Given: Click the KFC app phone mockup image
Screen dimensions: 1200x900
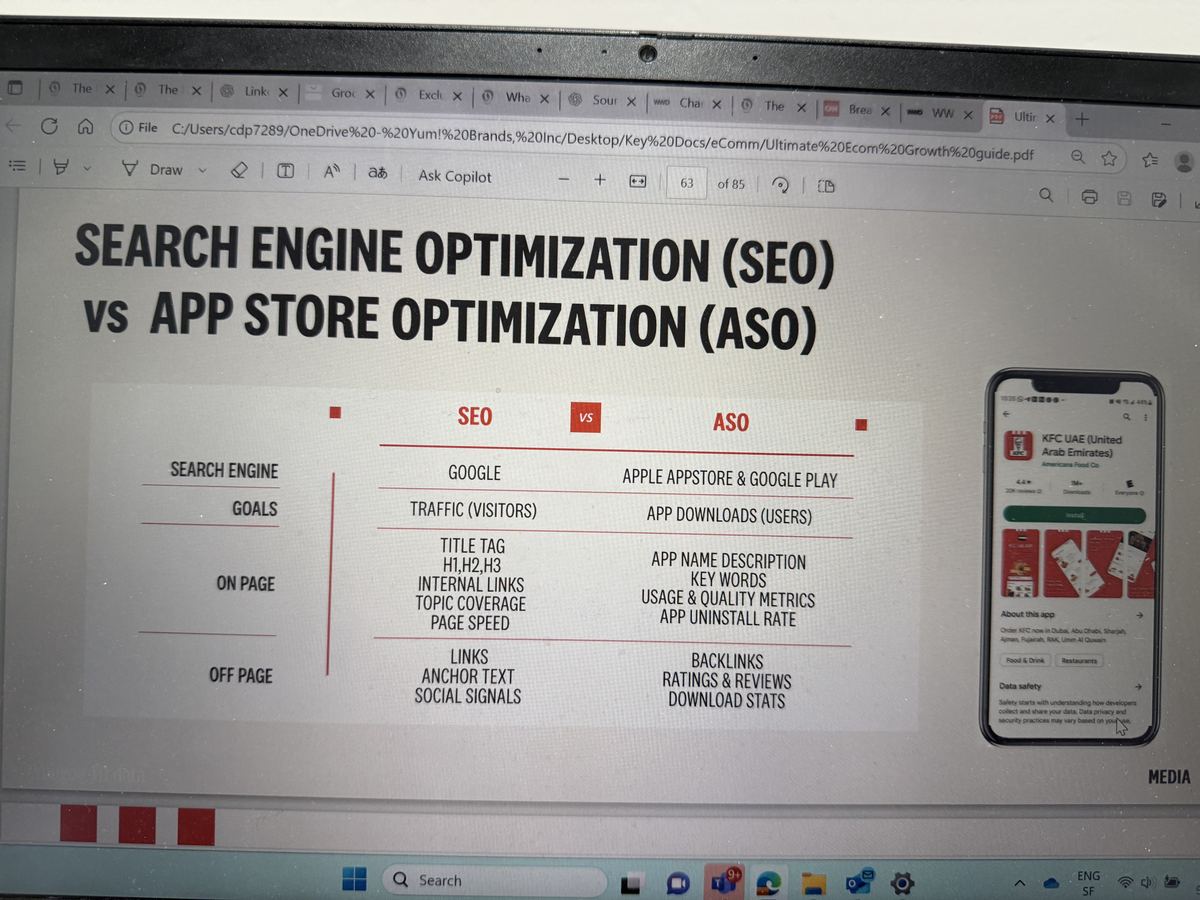Looking at the screenshot, I should point(1073,557).
